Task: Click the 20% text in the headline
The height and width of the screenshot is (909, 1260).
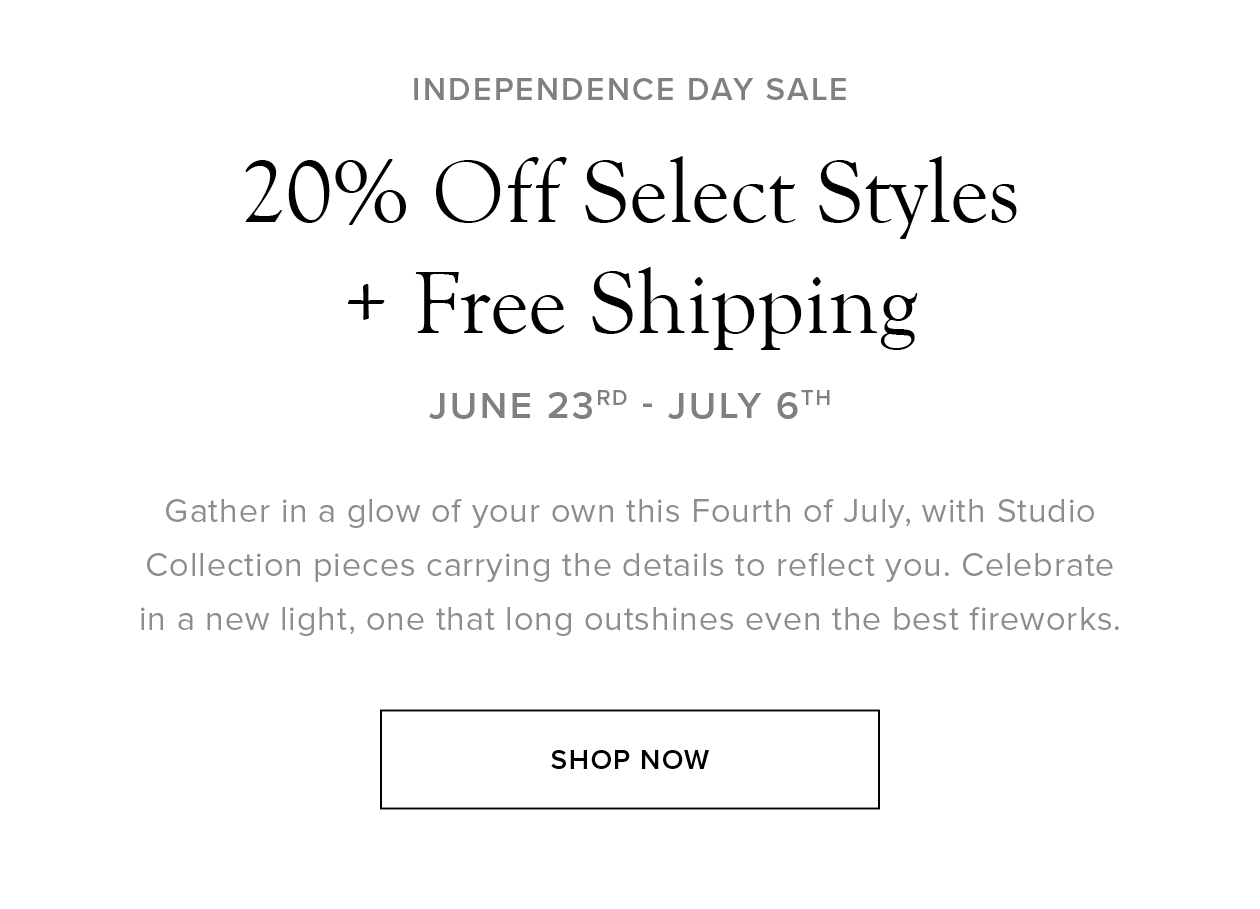Action: tap(326, 194)
